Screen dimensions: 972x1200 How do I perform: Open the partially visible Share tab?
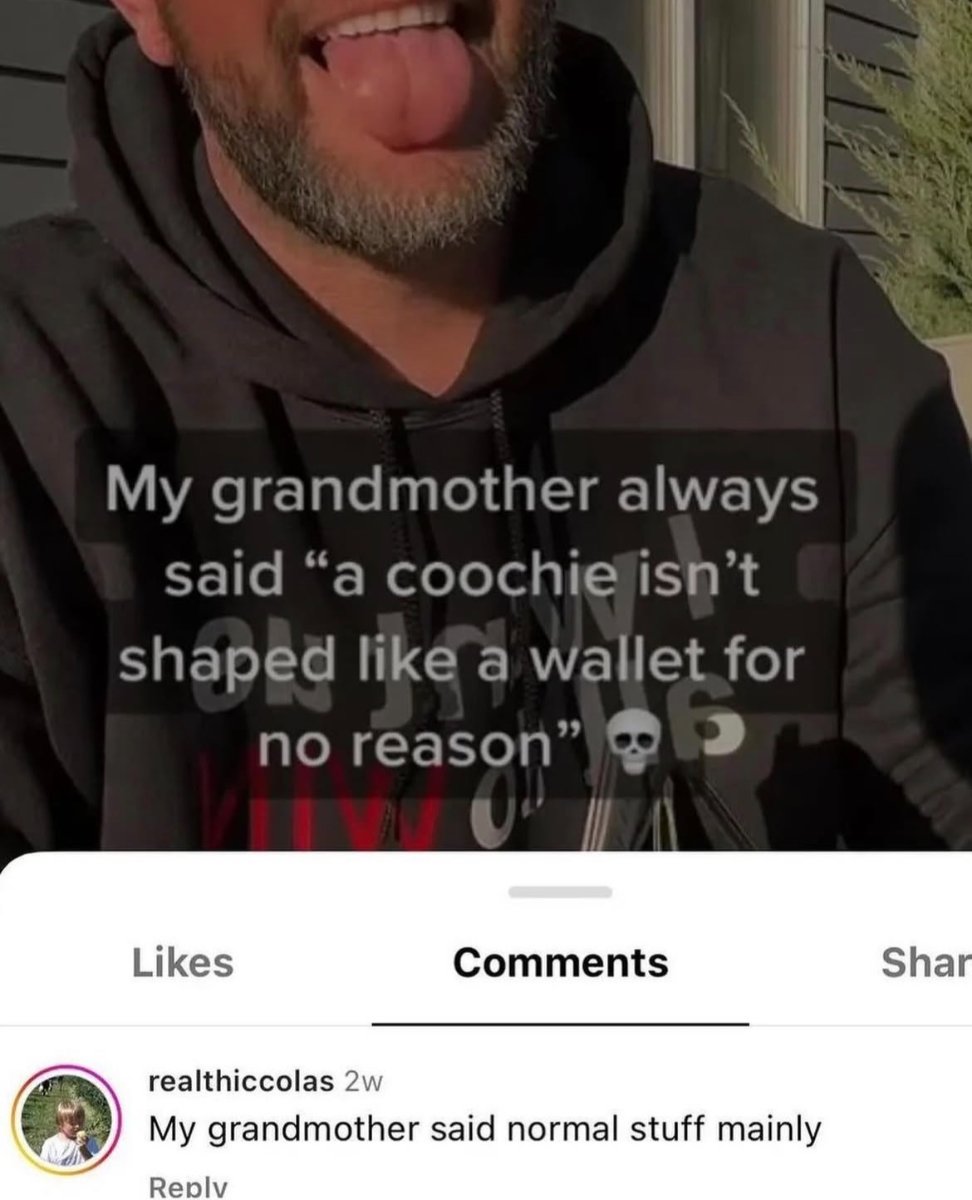point(926,962)
